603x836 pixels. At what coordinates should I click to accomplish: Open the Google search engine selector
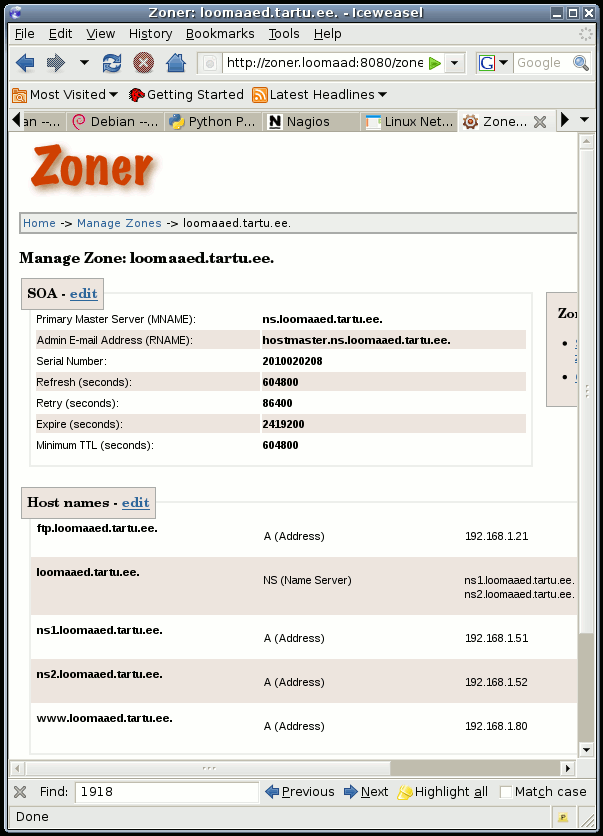click(x=494, y=63)
